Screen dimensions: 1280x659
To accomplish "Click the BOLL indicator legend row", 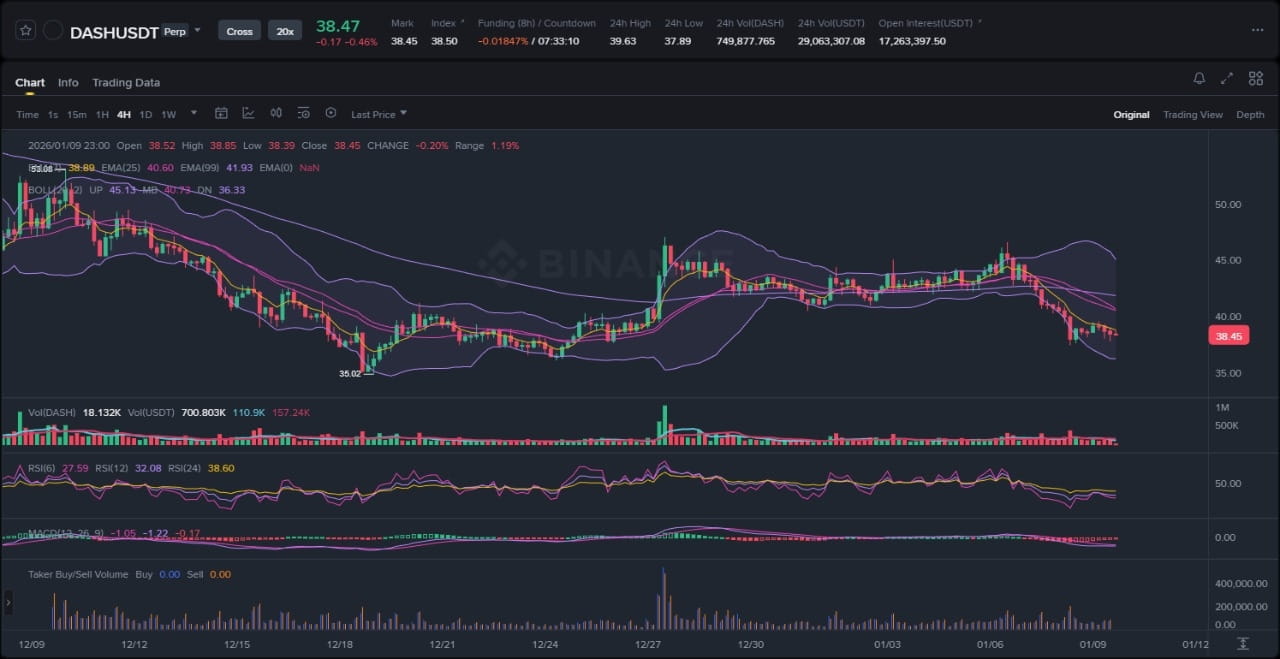I will (137, 190).
